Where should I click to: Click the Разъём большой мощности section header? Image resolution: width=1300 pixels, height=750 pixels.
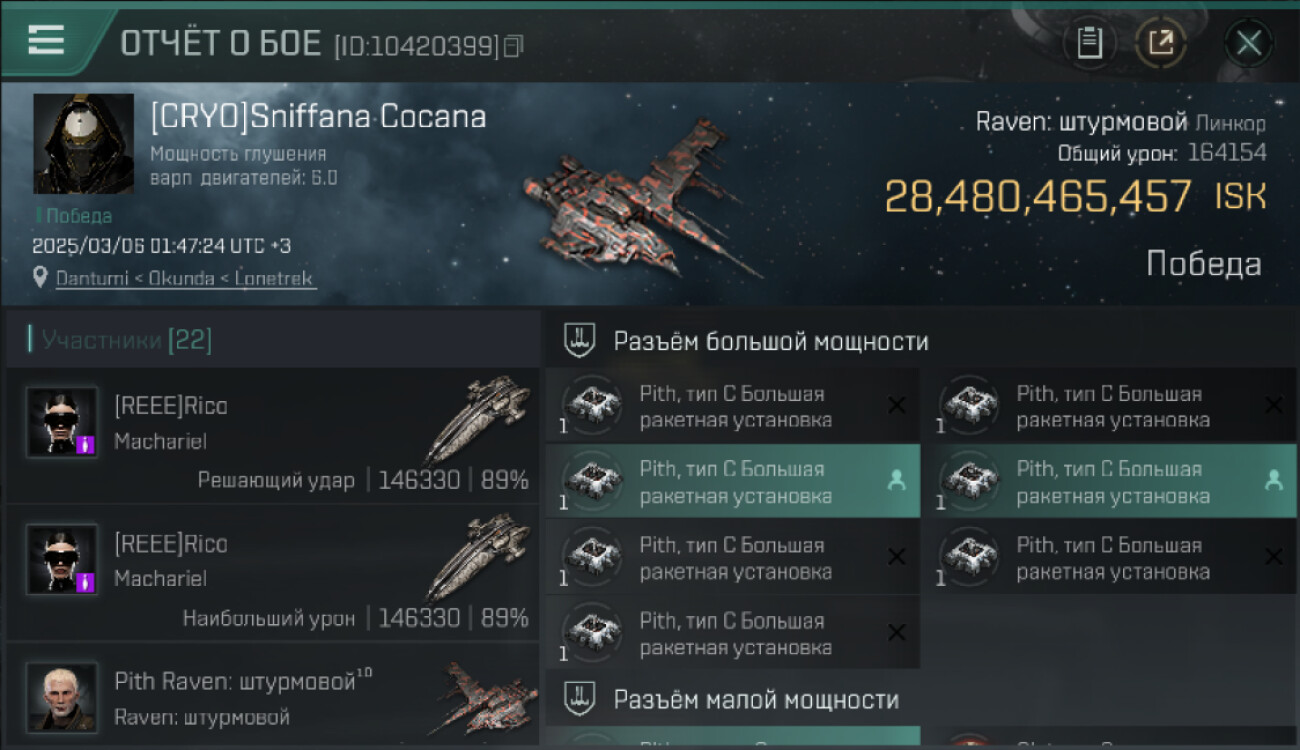pyautogui.click(x=771, y=341)
